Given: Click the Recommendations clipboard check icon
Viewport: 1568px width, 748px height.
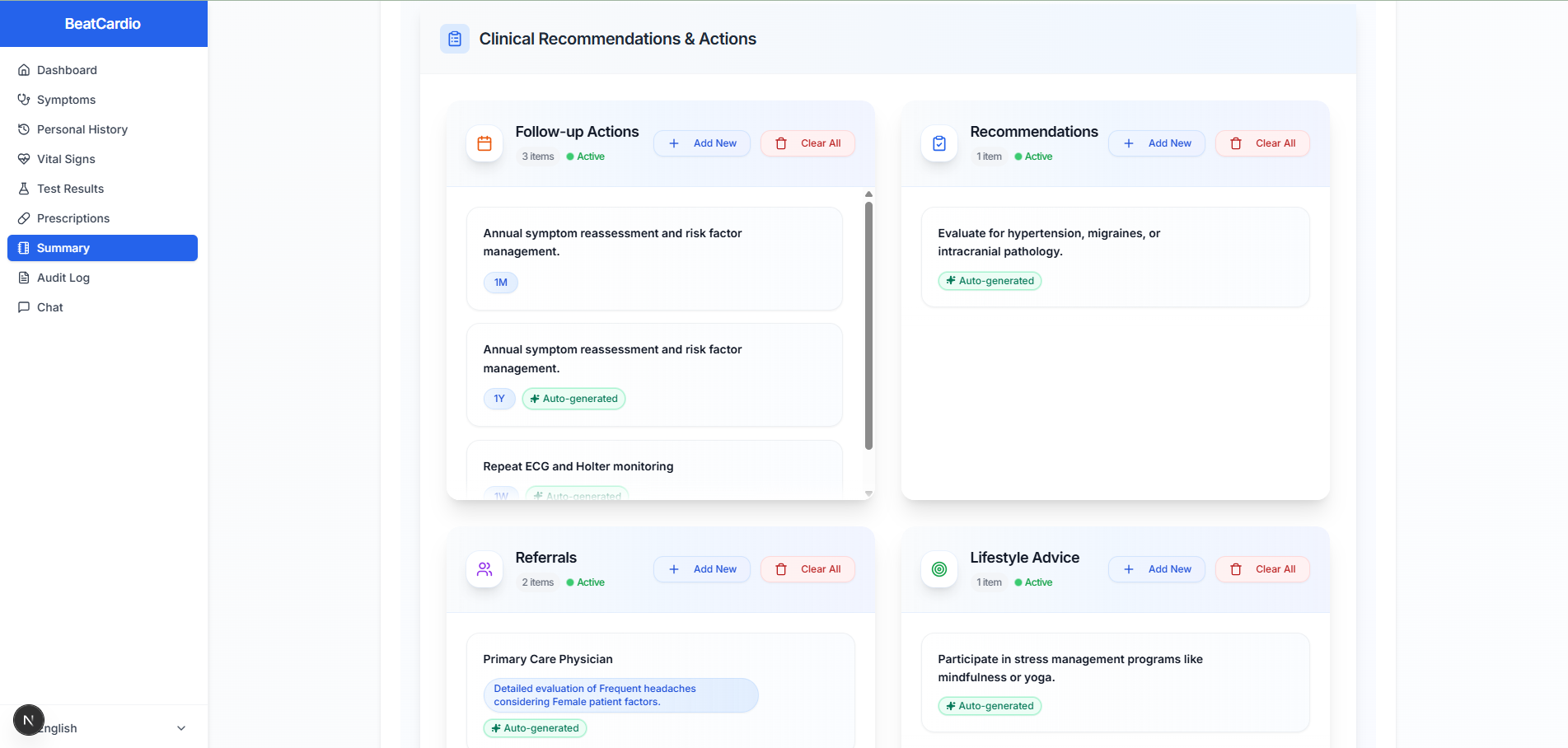Looking at the screenshot, I should tap(939, 143).
